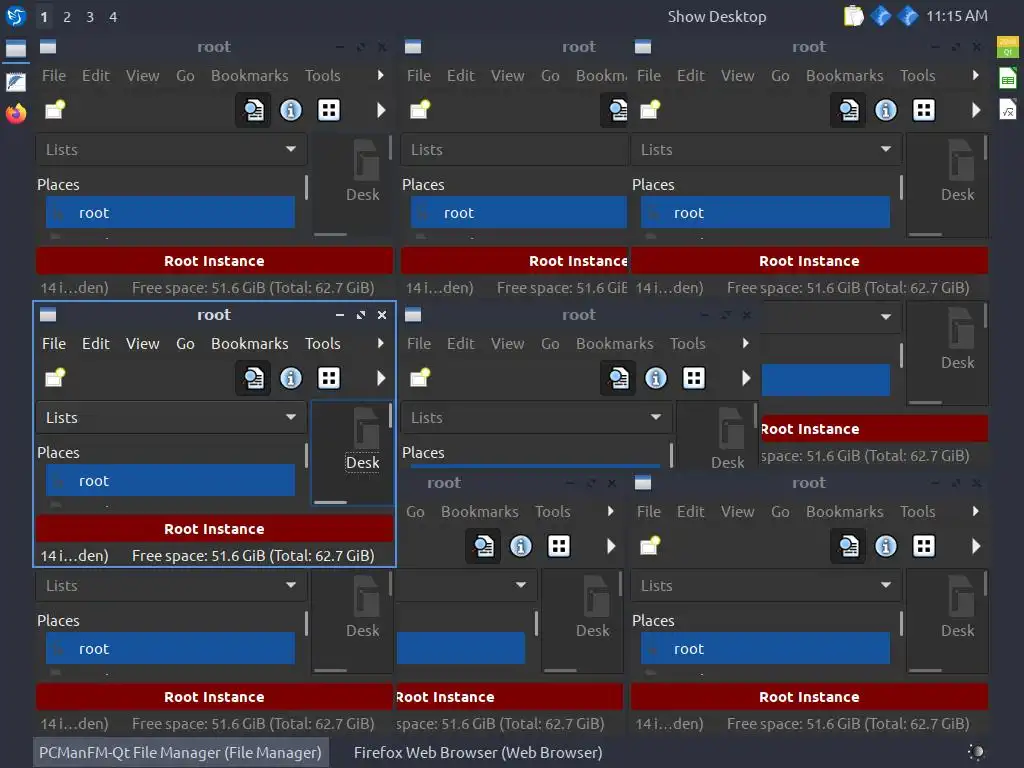This screenshot has height=768, width=1024.
Task: Click Root Instance banner in bottom-right window
Action: click(x=809, y=697)
